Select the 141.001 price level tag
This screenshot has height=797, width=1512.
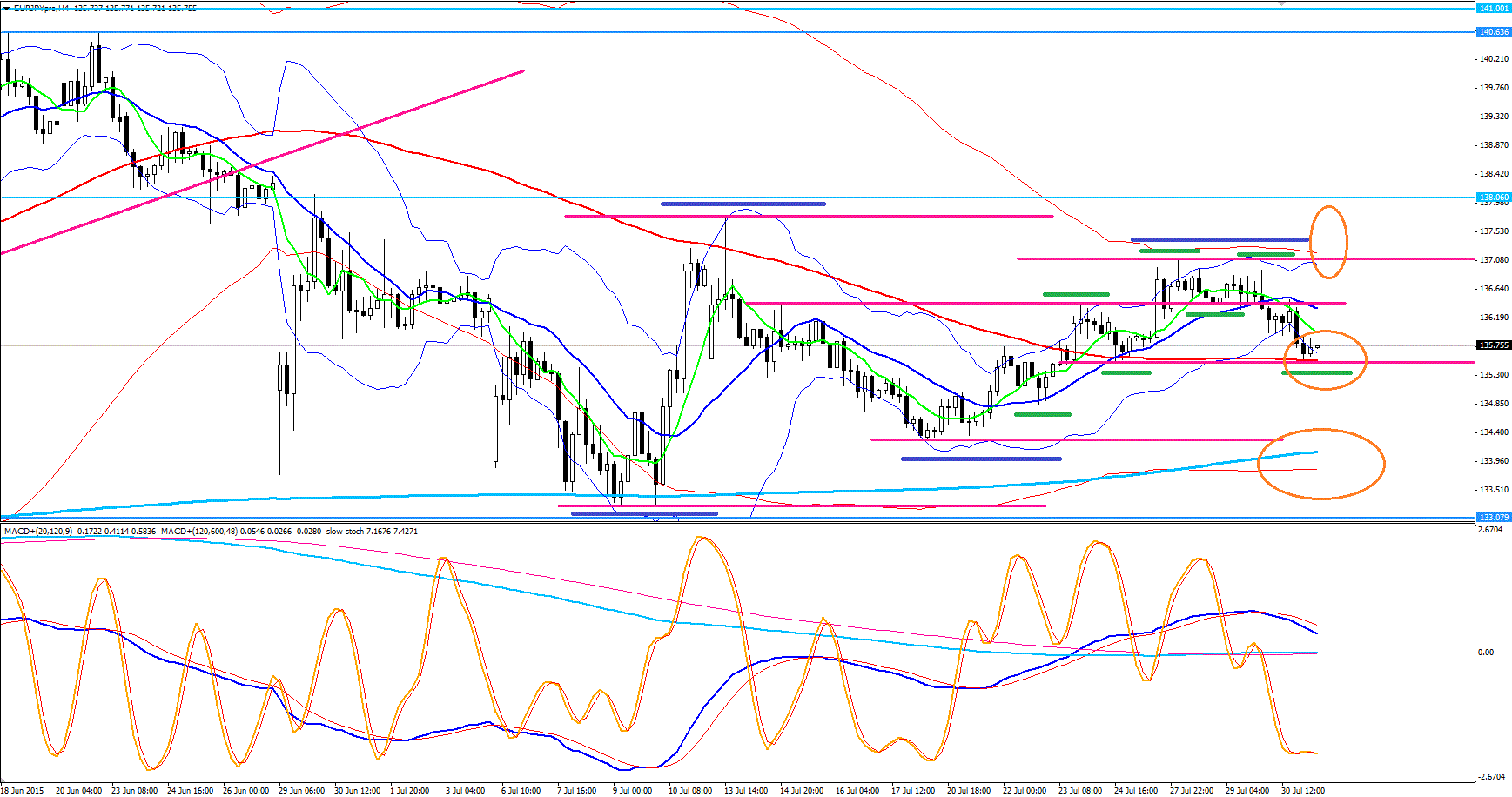pos(1494,9)
